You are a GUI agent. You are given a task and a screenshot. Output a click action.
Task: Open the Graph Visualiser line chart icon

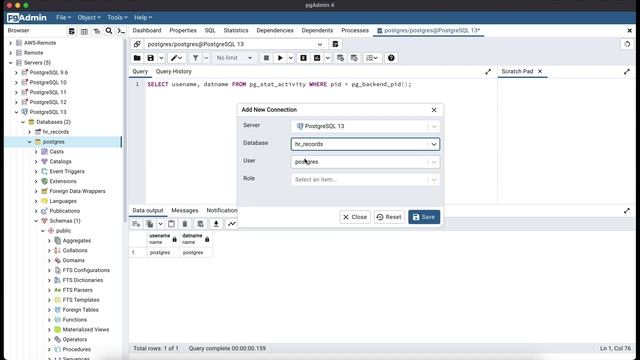(x=231, y=224)
